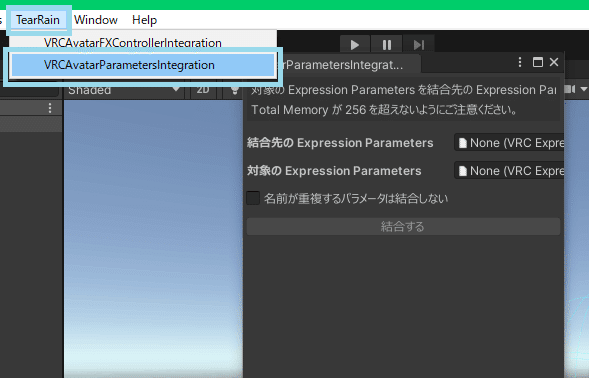Open the Shaded draw mode dropdown
Screen dimensions: 589x378
click(x=124, y=90)
